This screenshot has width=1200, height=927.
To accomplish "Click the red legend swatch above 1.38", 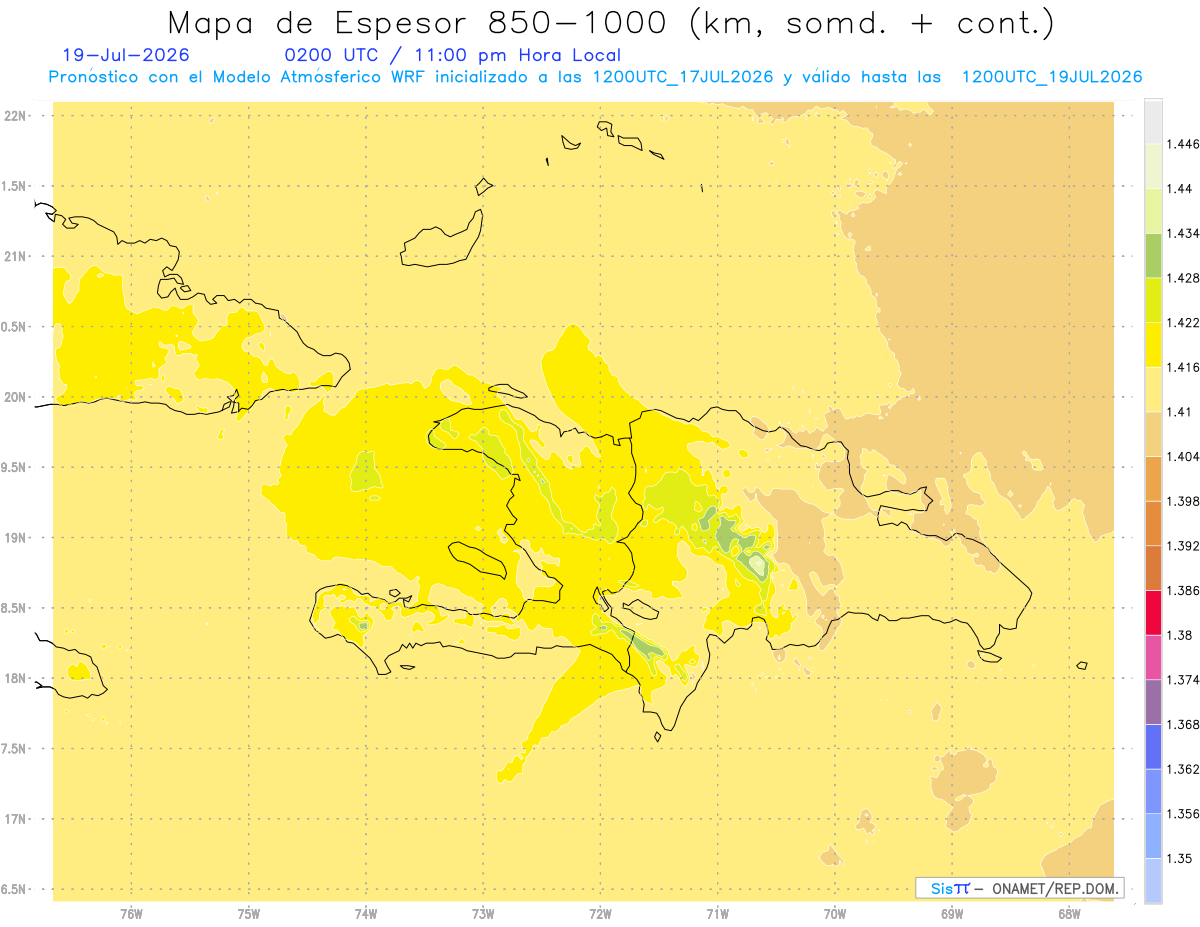I will (x=1153, y=613).
